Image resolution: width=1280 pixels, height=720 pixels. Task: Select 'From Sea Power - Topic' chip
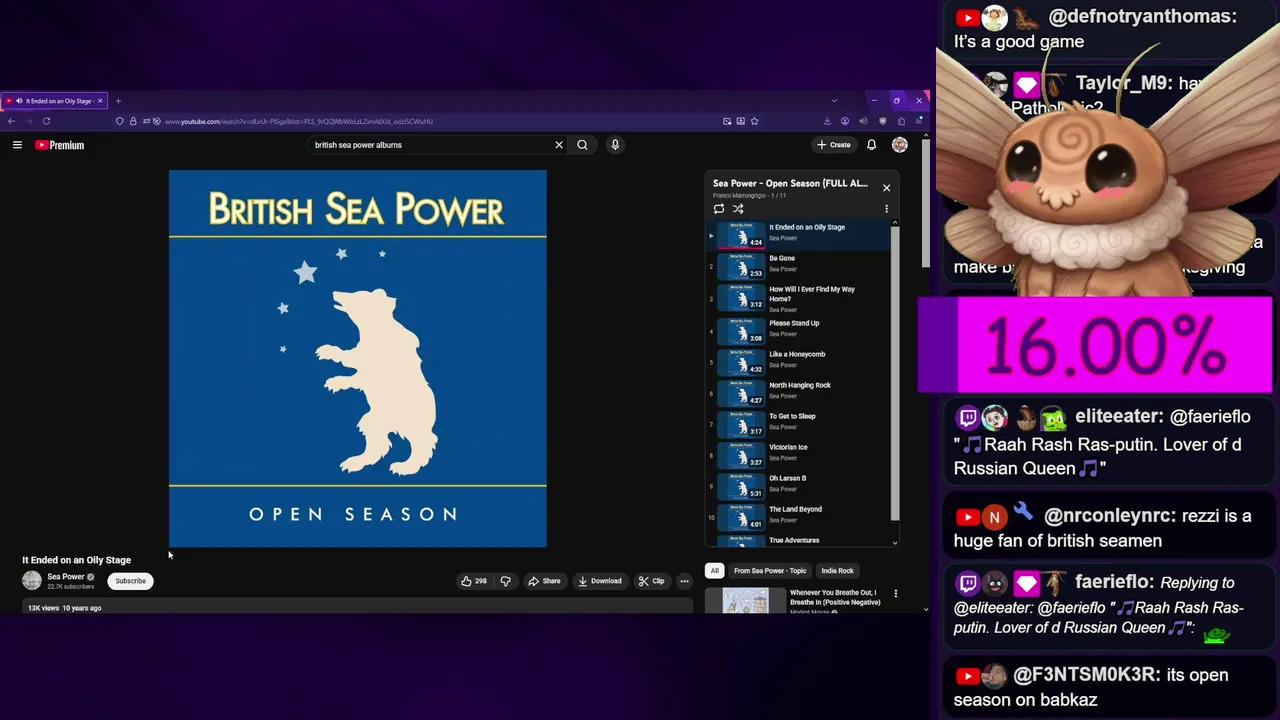pos(770,571)
